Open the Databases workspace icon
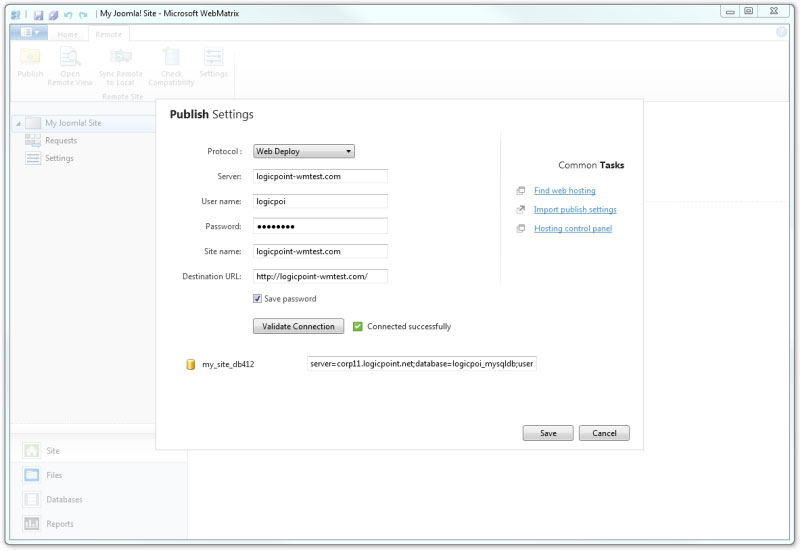This screenshot has width=800, height=551. click(x=32, y=499)
